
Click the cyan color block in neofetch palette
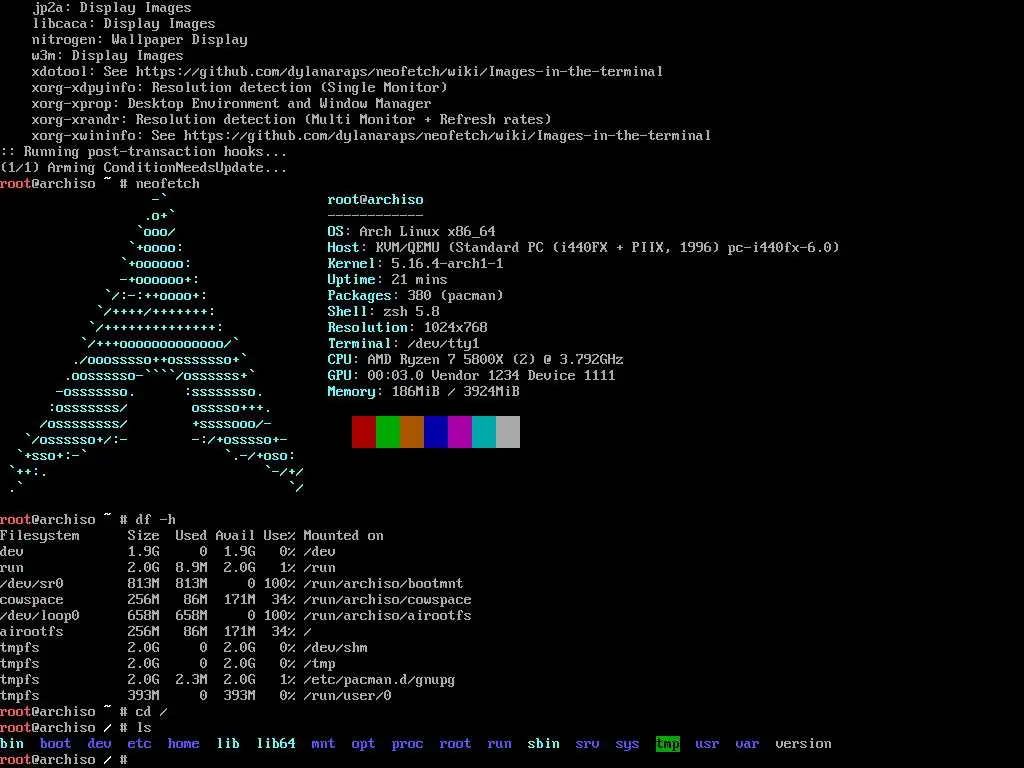(484, 432)
